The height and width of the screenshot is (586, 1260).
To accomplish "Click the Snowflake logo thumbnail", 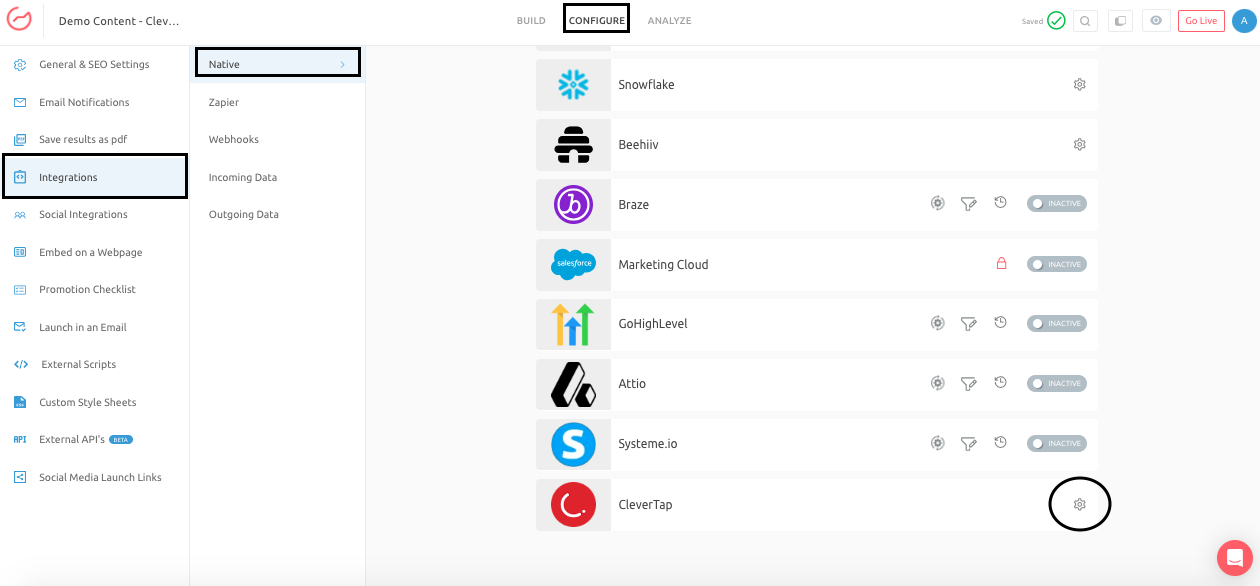I will click(x=573, y=85).
